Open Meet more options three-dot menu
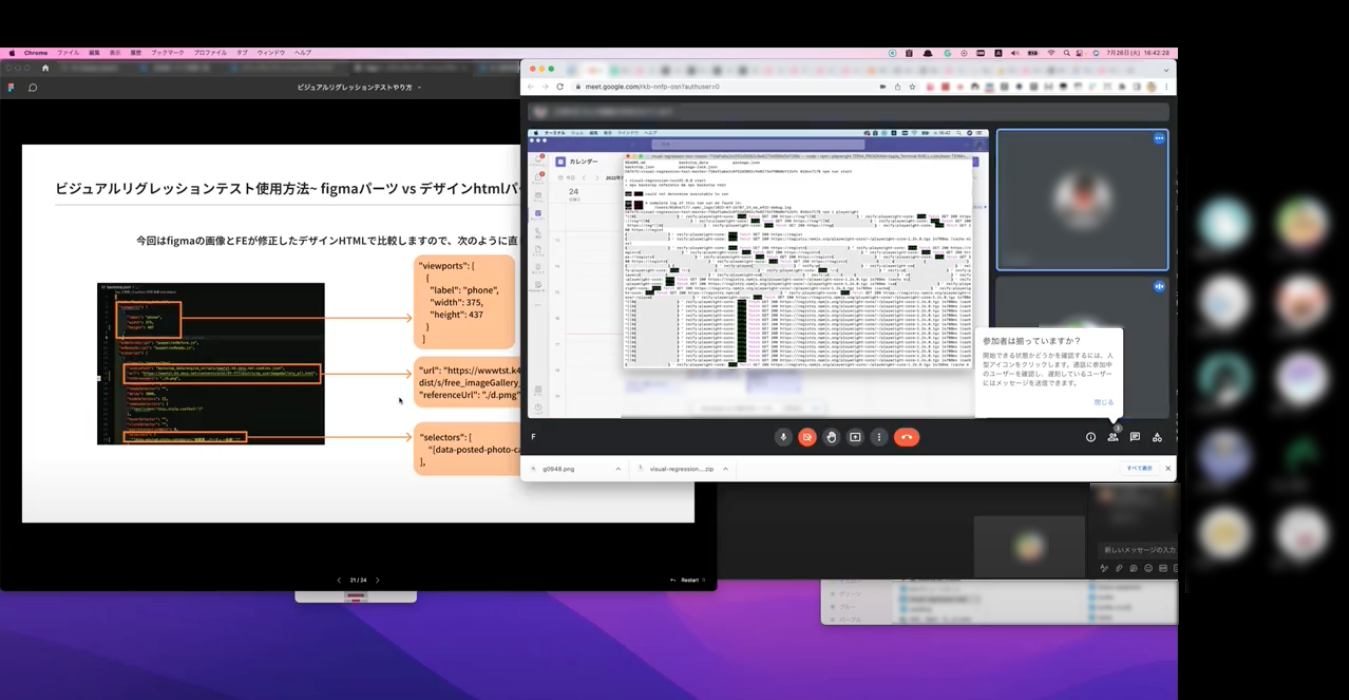Image resolution: width=1349 pixels, height=700 pixels. point(879,437)
